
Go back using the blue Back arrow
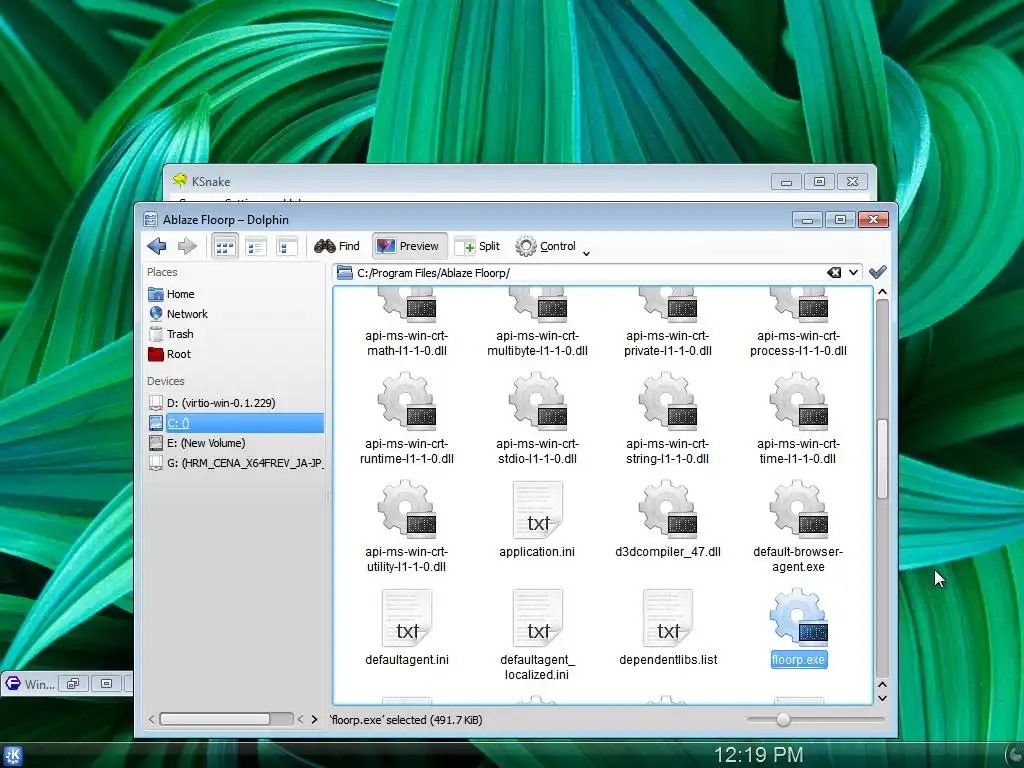tap(157, 246)
